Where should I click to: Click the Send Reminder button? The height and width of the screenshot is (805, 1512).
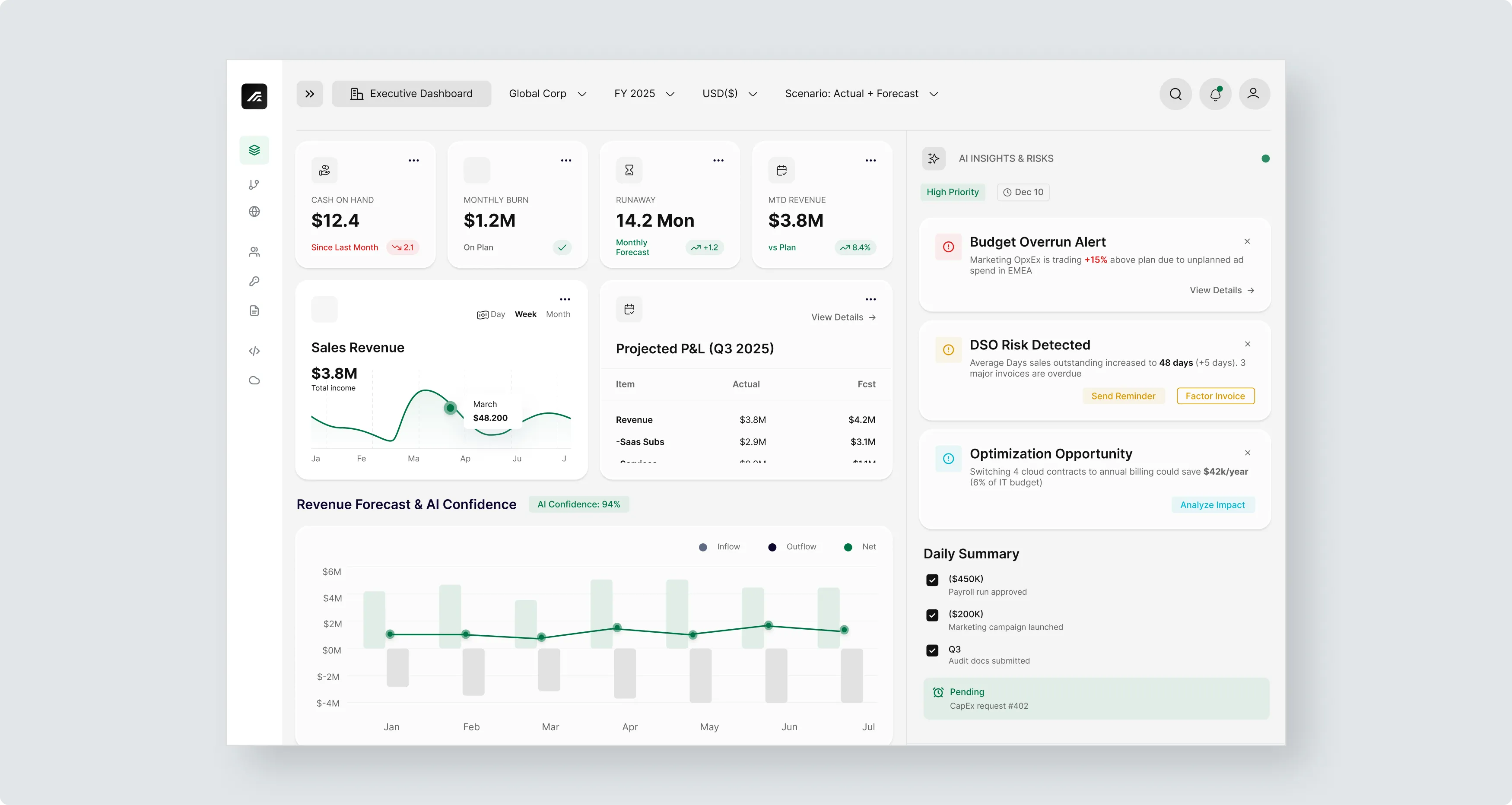[1123, 396]
